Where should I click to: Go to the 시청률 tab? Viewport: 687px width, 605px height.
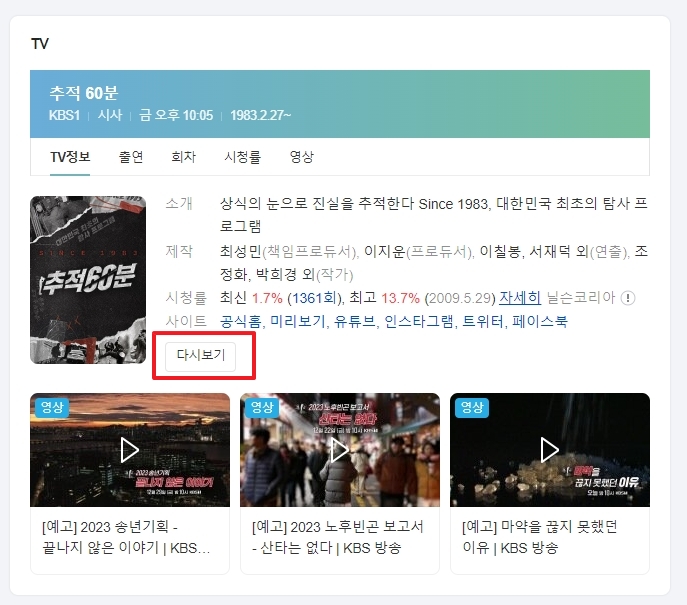242,157
